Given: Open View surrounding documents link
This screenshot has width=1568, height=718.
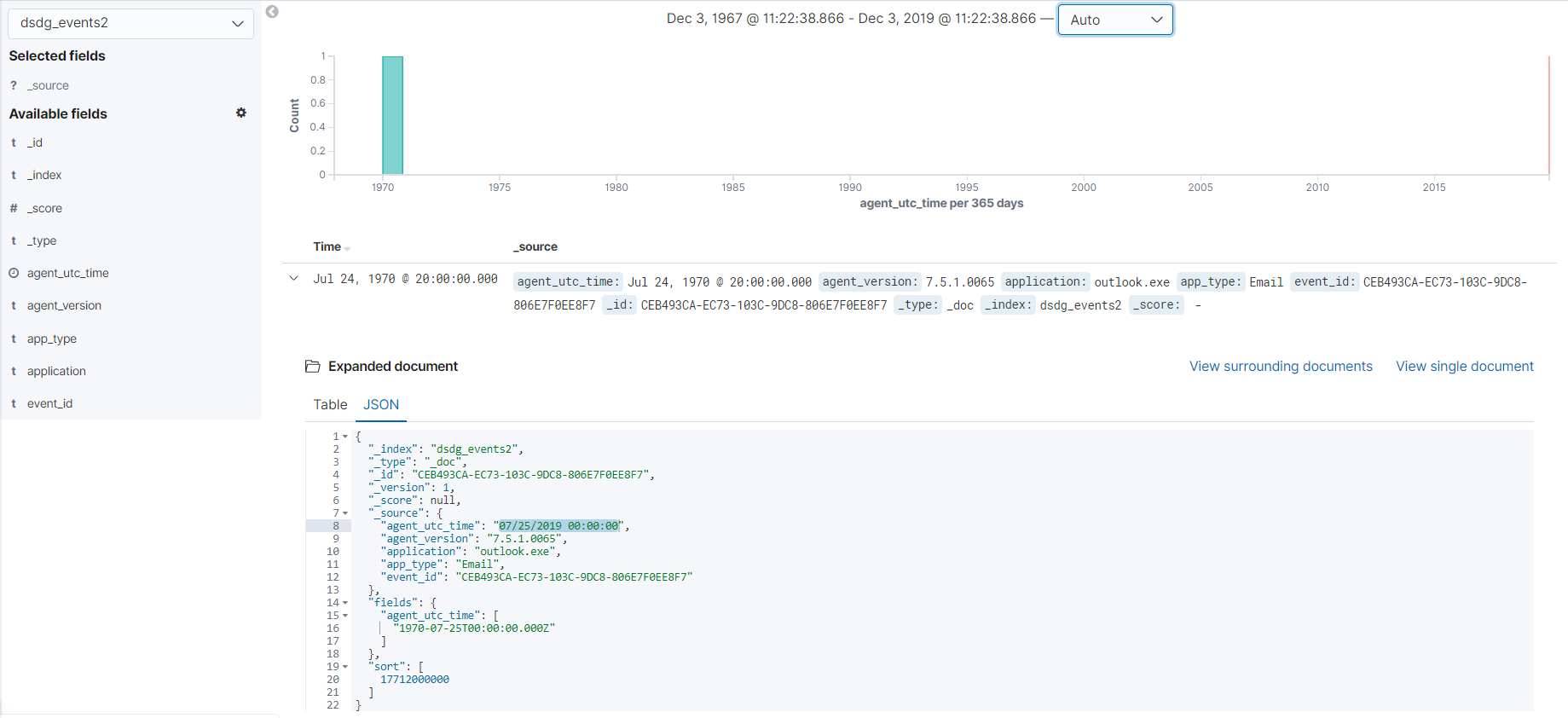Looking at the screenshot, I should (x=1281, y=367).
